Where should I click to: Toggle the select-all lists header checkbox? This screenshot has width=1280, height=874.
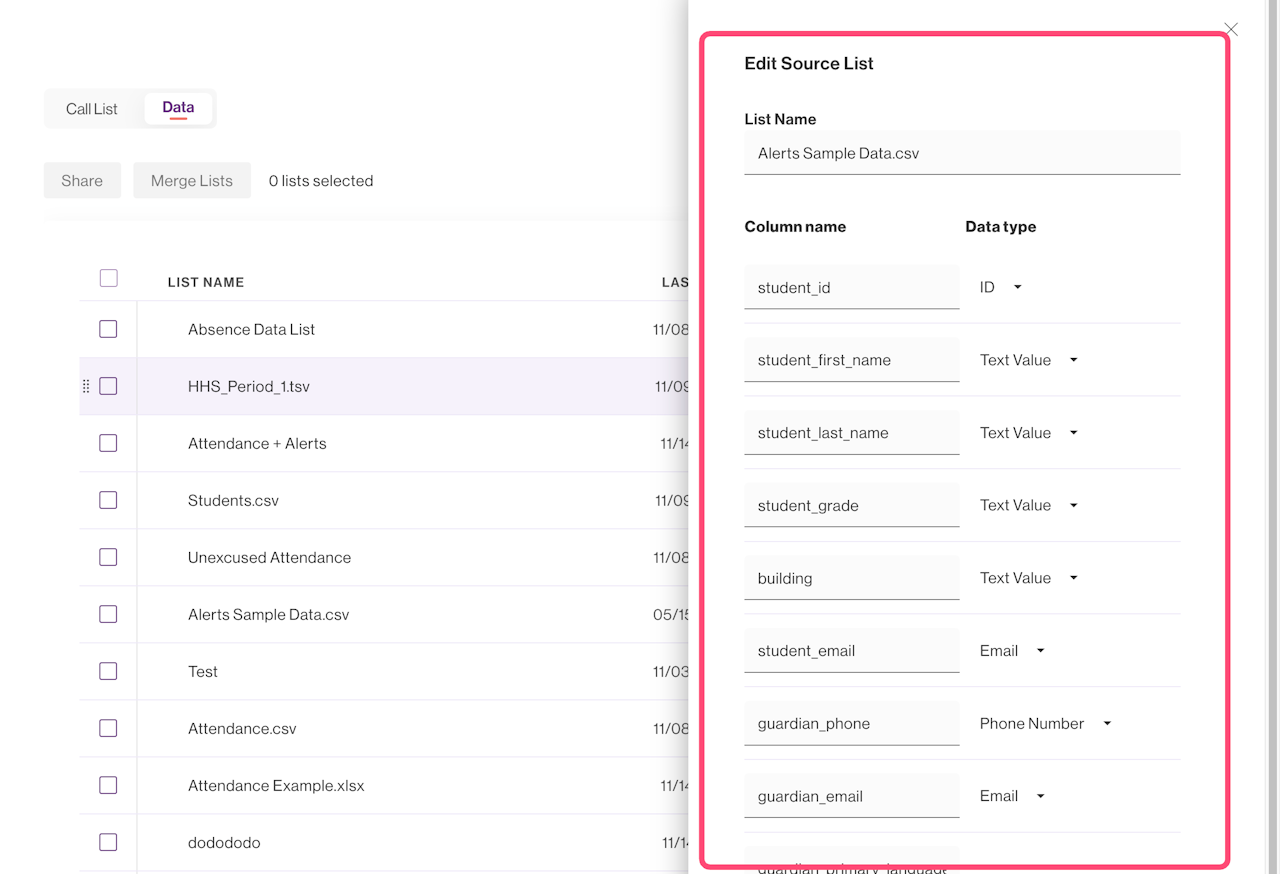pos(109,279)
